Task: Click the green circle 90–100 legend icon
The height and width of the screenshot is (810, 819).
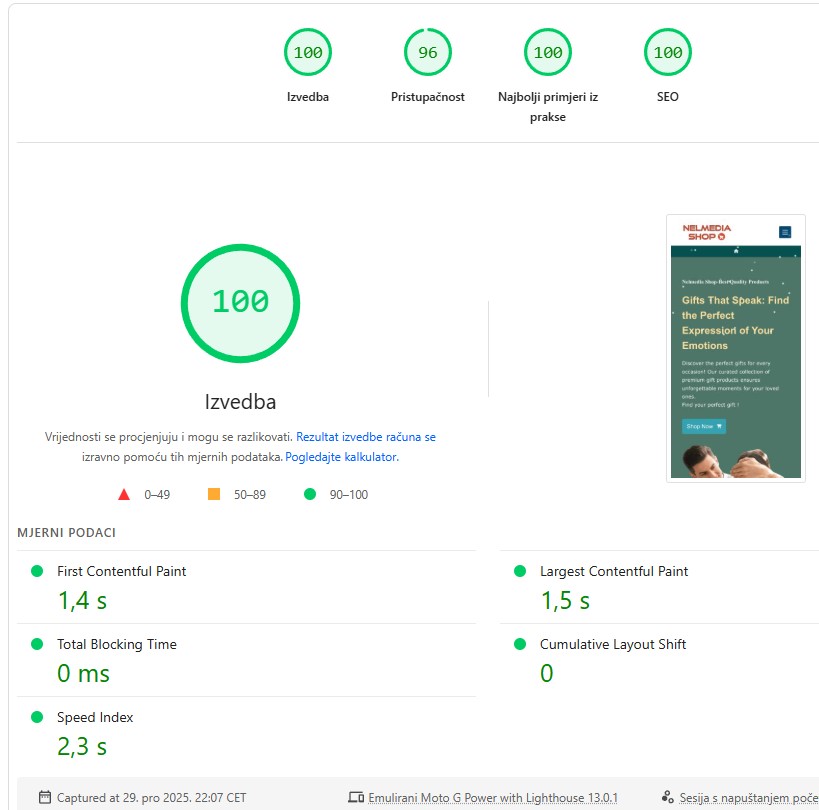Action: [x=309, y=494]
